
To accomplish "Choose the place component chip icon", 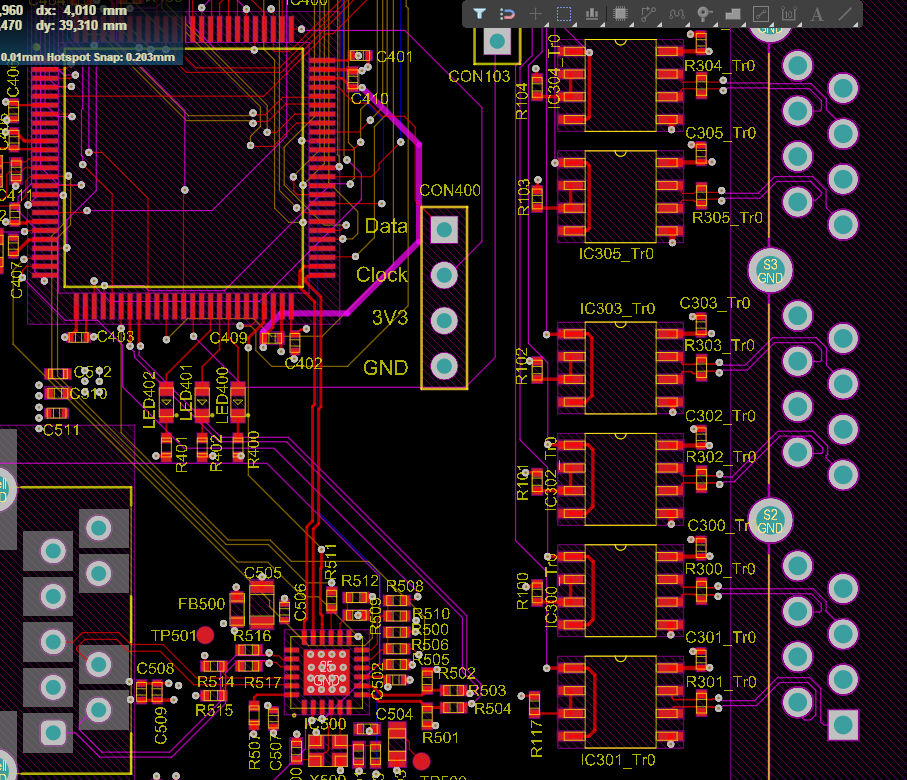I will tap(620, 14).
